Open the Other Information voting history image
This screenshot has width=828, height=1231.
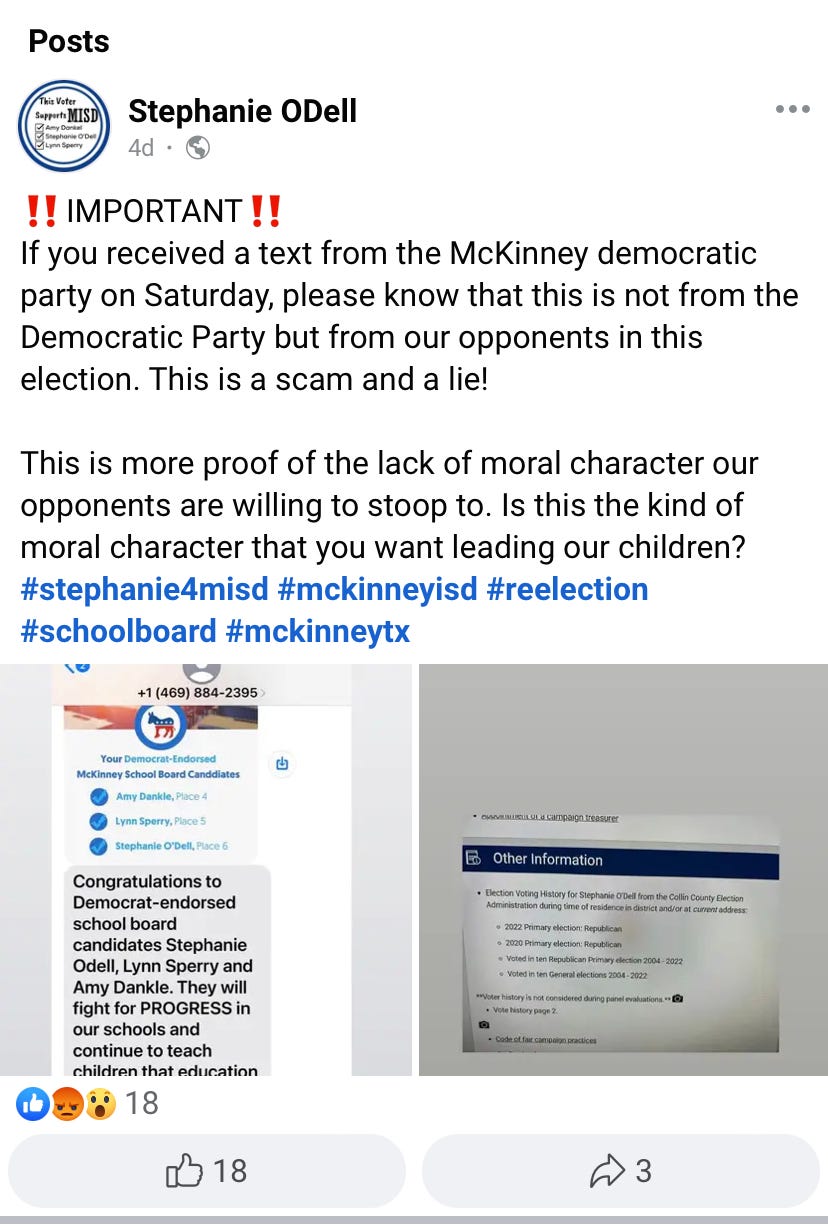coord(623,870)
